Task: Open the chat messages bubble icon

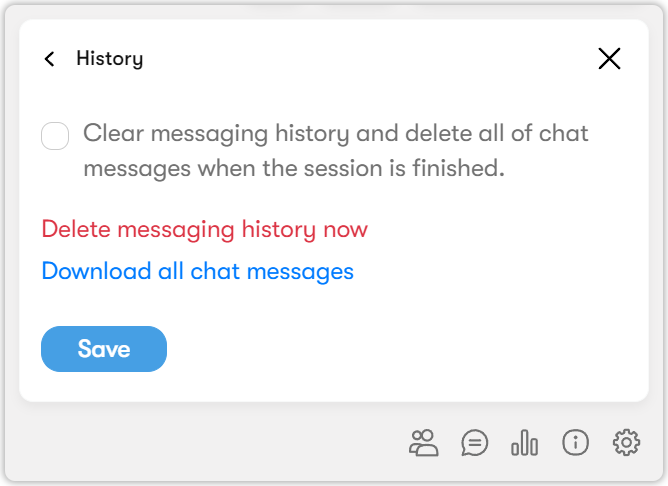Action: (x=475, y=442)
